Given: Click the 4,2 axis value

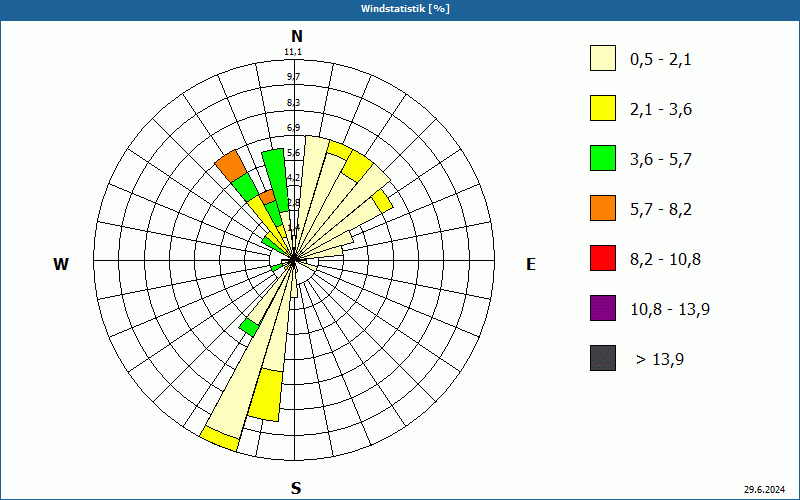Looking at the screenshot, I should [x=293, y=178].
